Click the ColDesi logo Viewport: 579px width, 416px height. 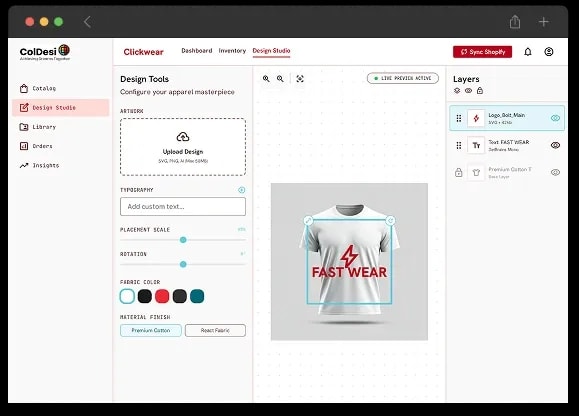click(x=45, y=52)
